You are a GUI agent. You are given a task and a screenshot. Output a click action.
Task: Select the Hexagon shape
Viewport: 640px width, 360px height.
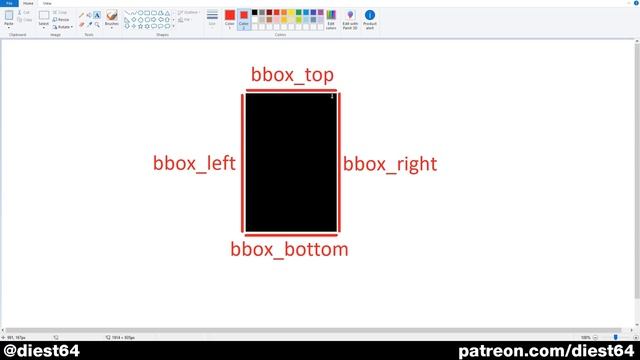coord(147,20)
